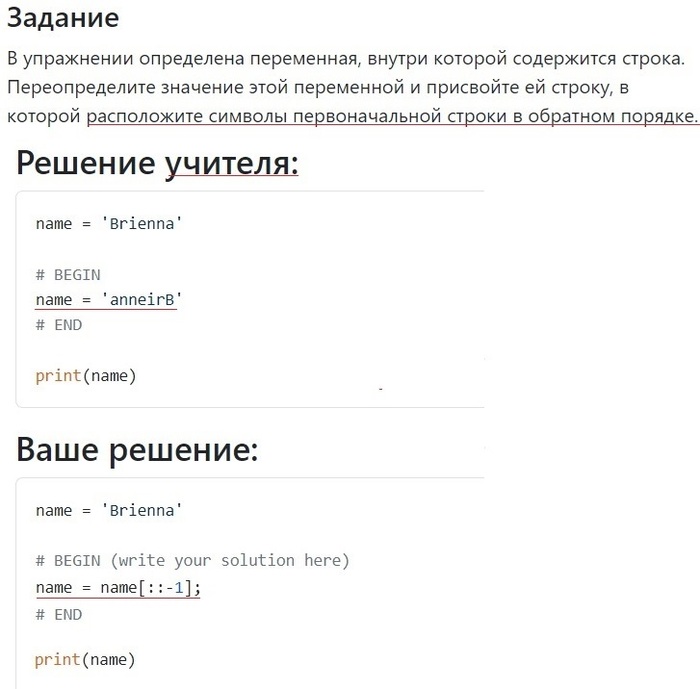Click "# BEGIN" comment in teacher's code

coord(68,275)
